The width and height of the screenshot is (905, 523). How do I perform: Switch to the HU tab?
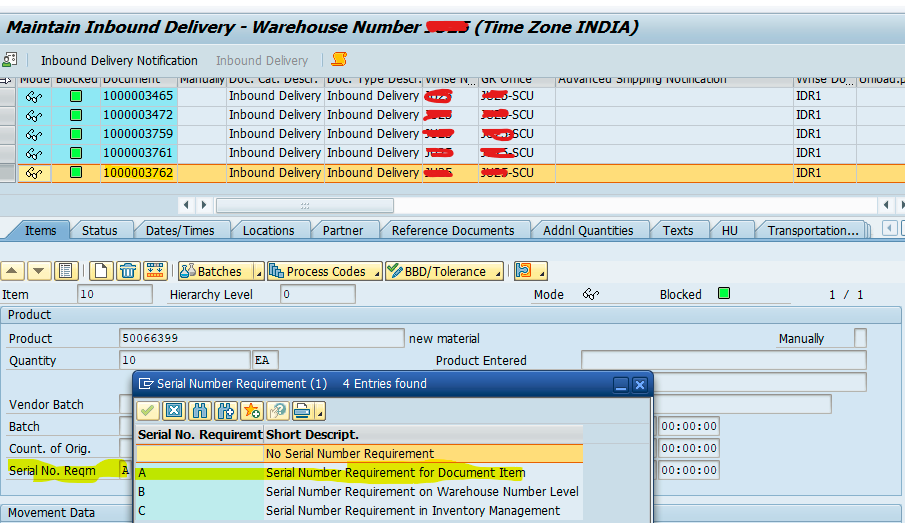pyautogui.click(x=730, y=230)
